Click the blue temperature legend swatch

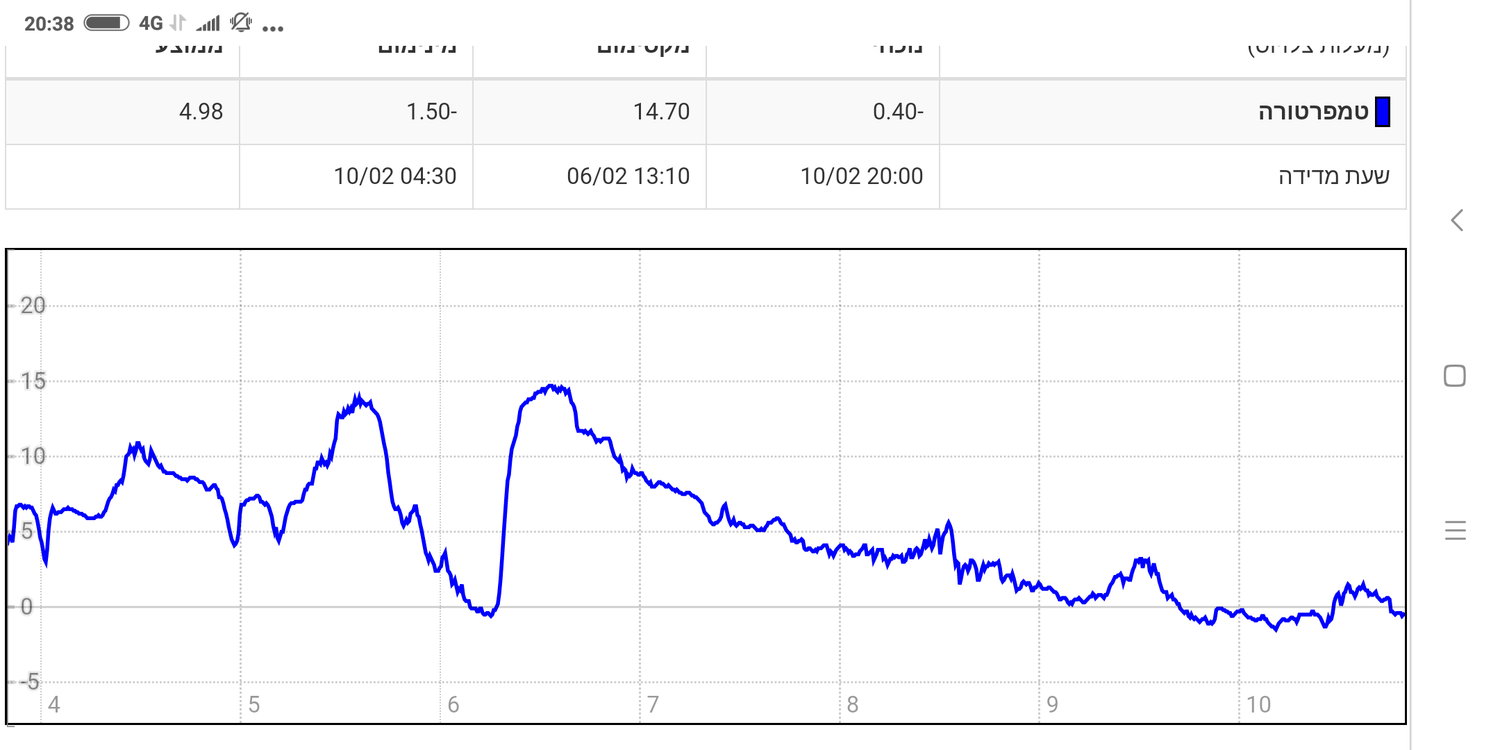point(1383,112)
